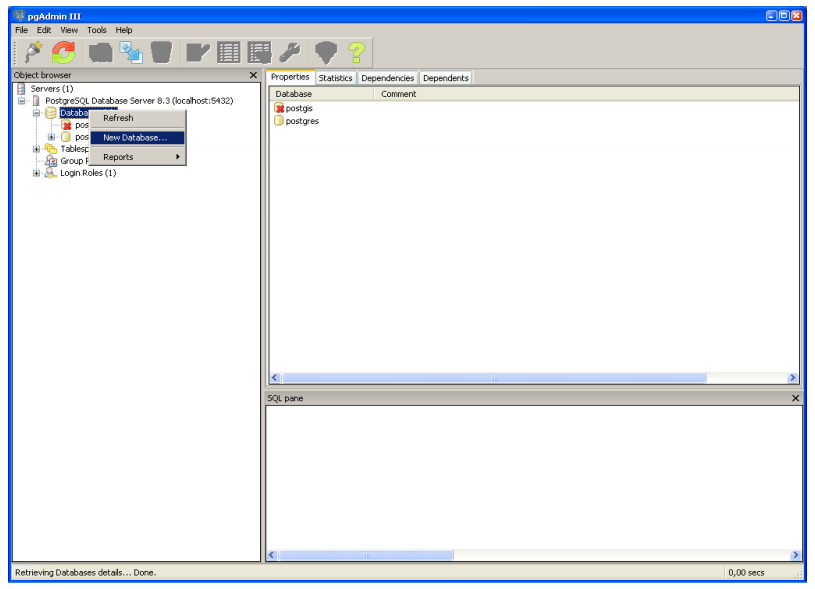This screenshot has height=589, width=815.
Task: Select Servers (1) root tree item
Action: (x=52, y=89)
